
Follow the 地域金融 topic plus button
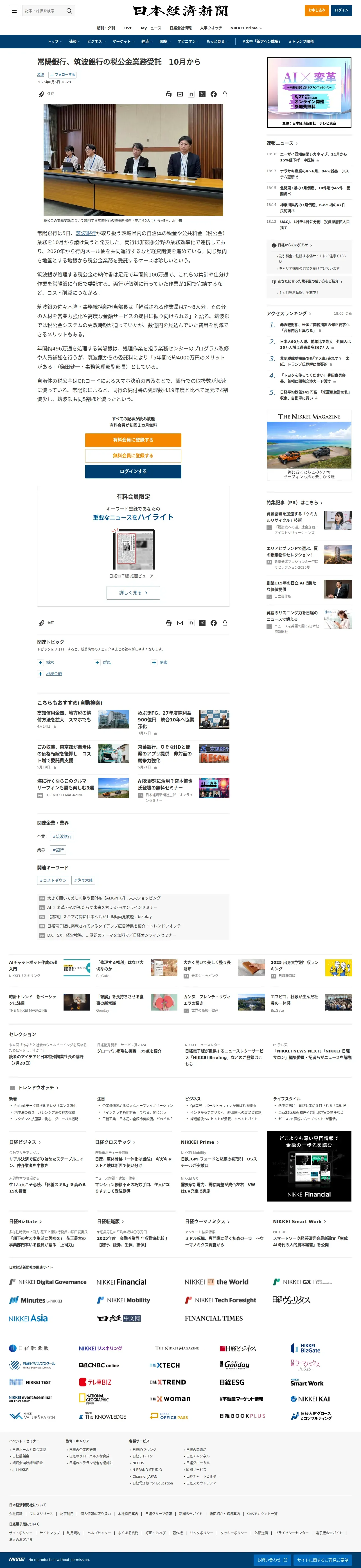[x=41, y=674]
